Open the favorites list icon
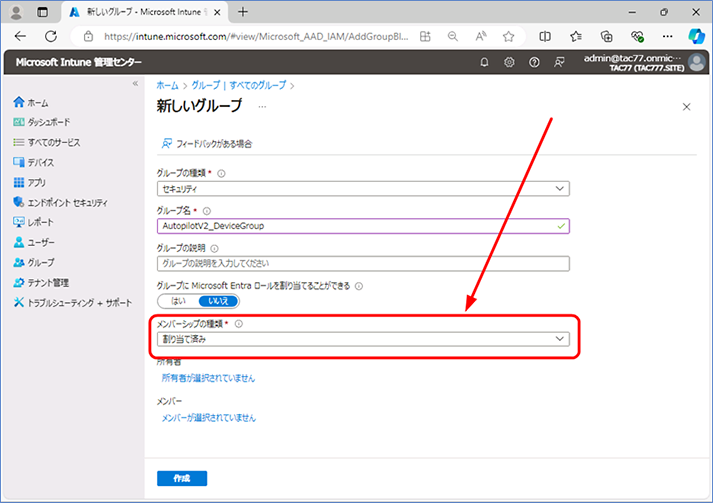 pos(576,36)
